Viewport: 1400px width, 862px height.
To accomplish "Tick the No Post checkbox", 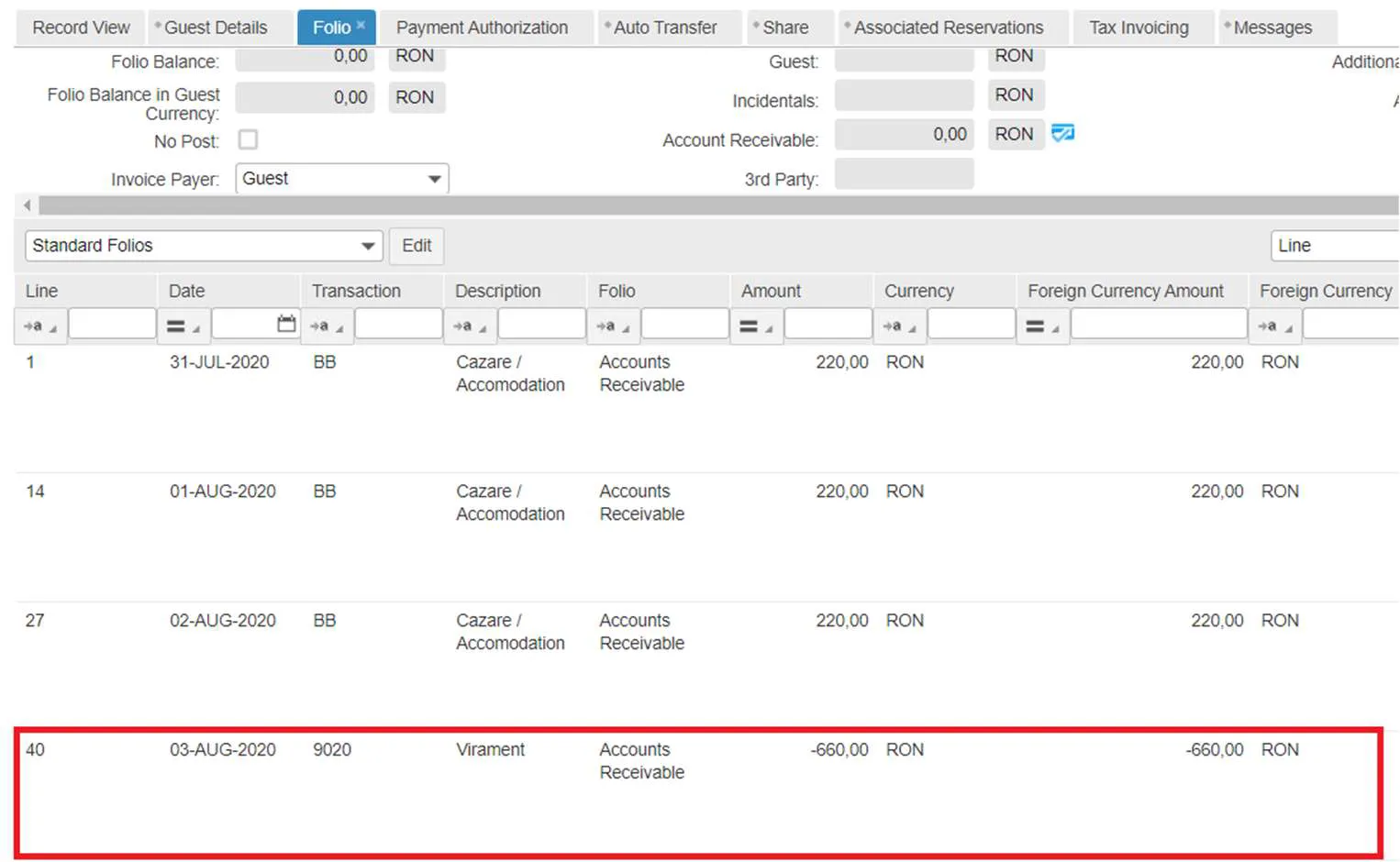I will (x=248, y=139).
